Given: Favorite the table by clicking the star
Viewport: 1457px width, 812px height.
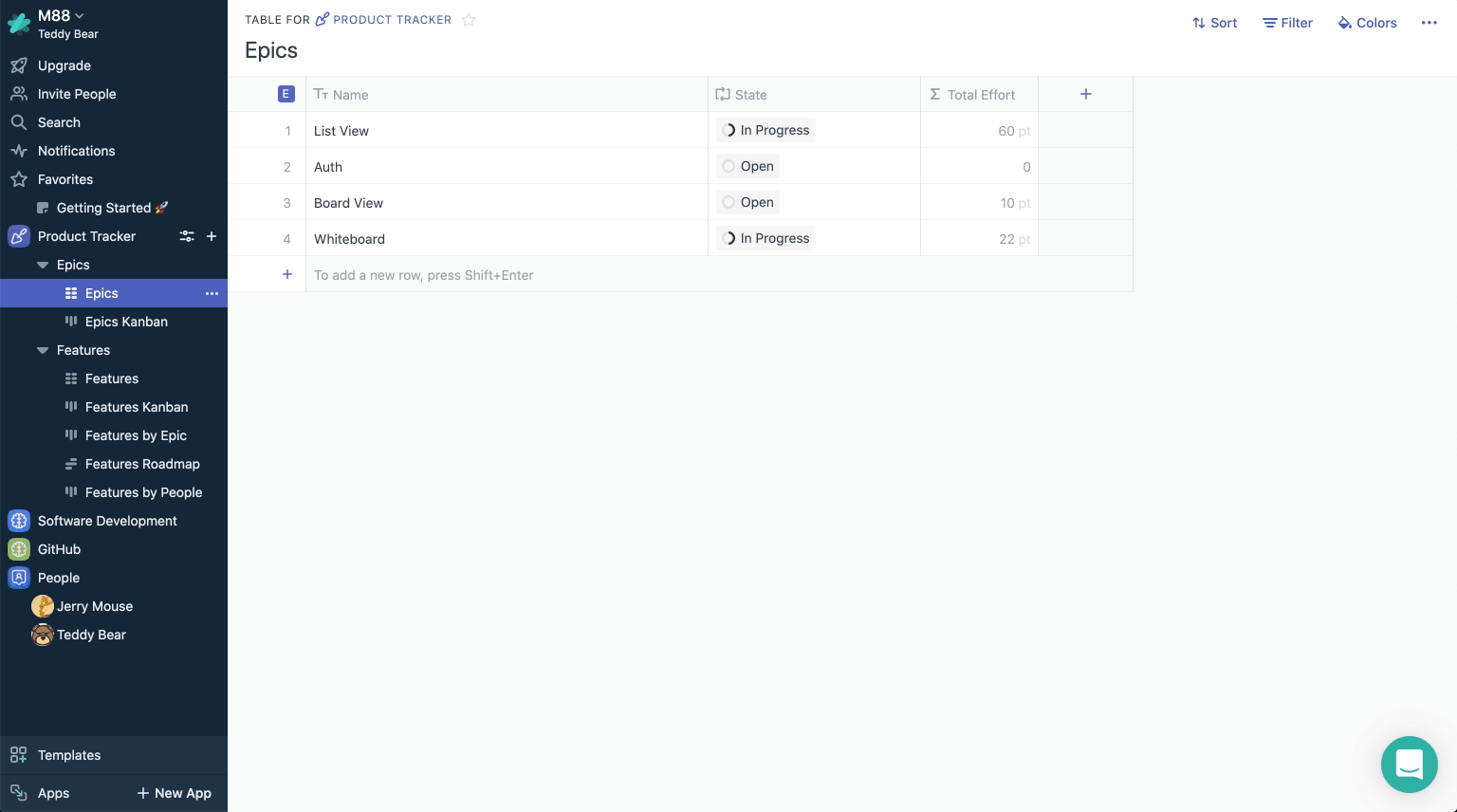Looking at the screenshot, I should point(469,19).
